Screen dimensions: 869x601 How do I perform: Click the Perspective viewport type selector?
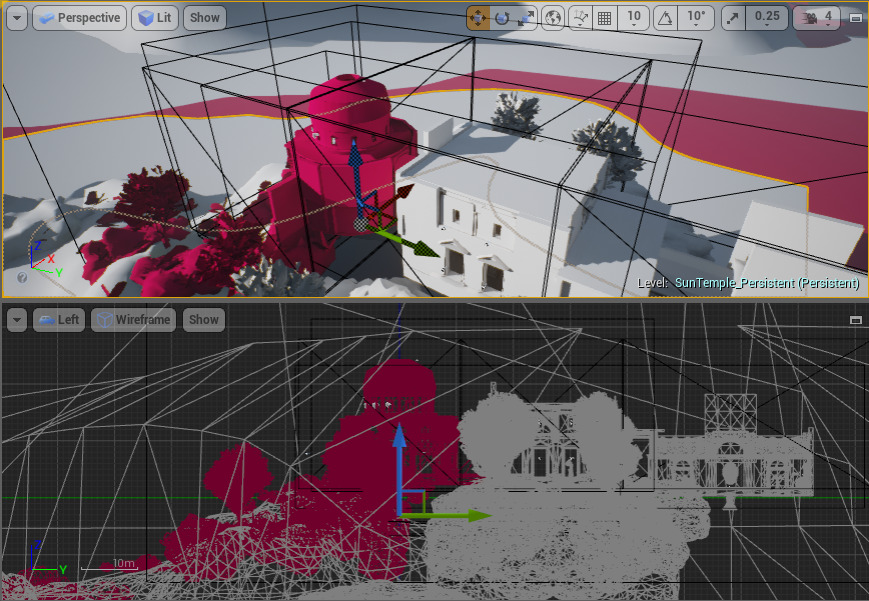click(x=79, y=16)
